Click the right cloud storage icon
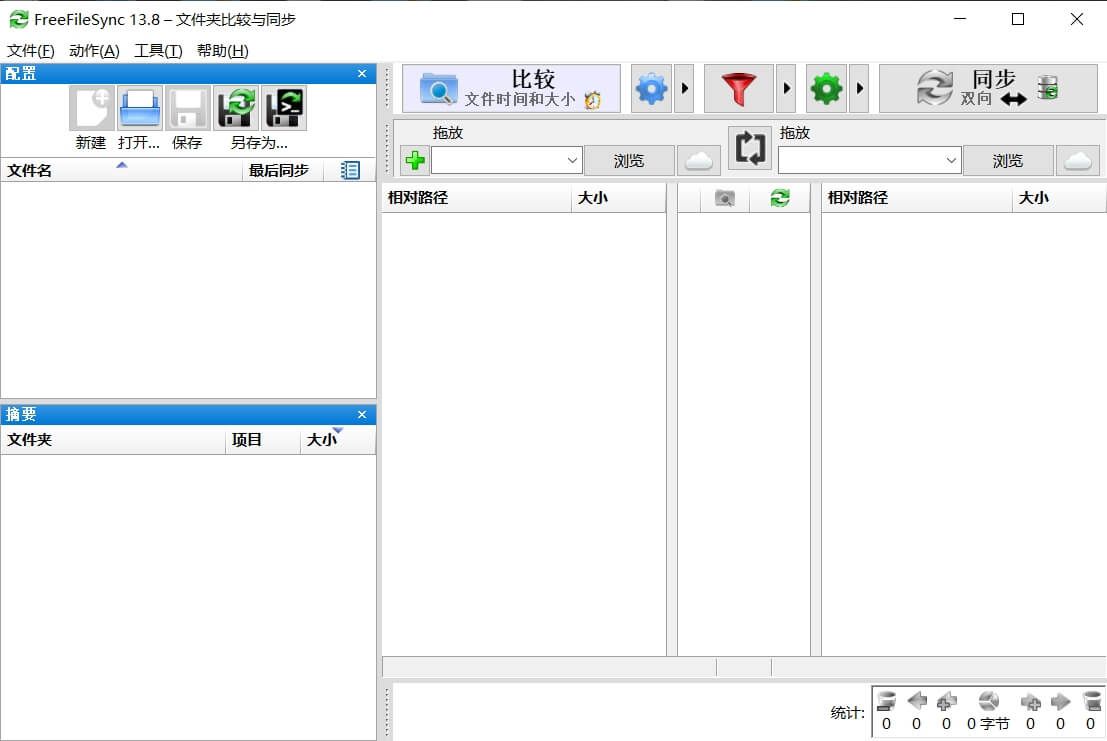1107x741 pixels. [1078, 160]
